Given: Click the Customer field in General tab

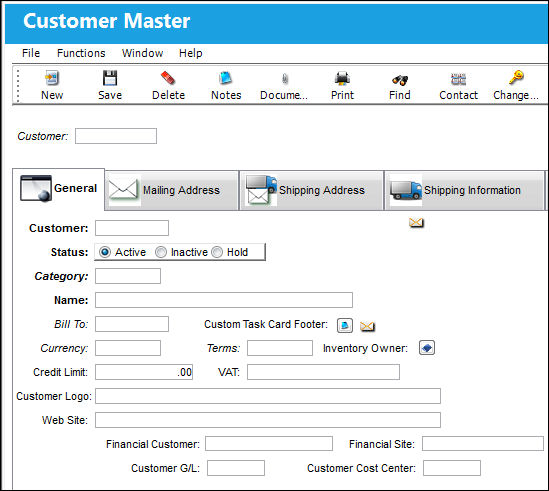Looking at the screenshot, I should [132, 228].
